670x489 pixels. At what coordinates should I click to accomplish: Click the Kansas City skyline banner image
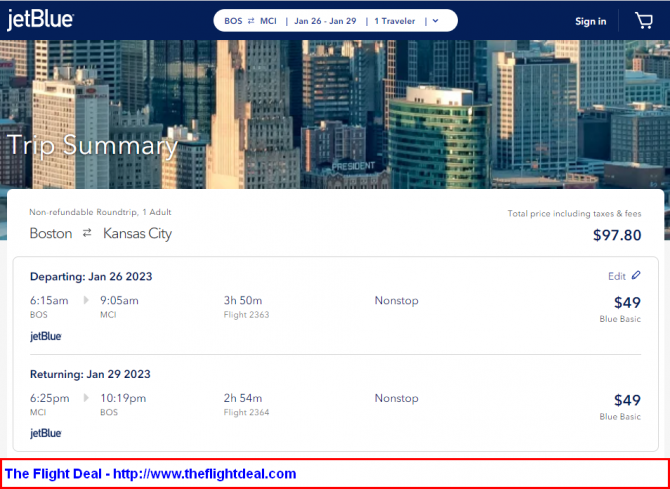[335, 114]
